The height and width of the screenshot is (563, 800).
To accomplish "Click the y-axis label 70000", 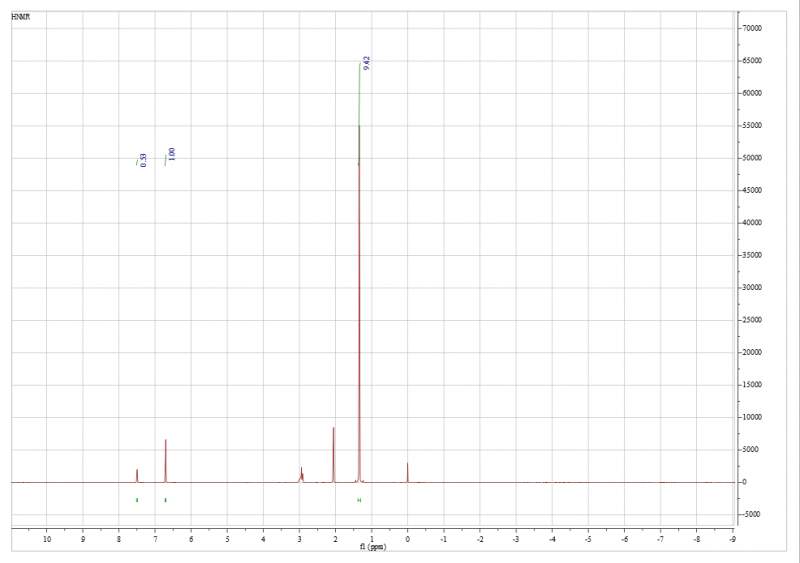I will (753, 29).
